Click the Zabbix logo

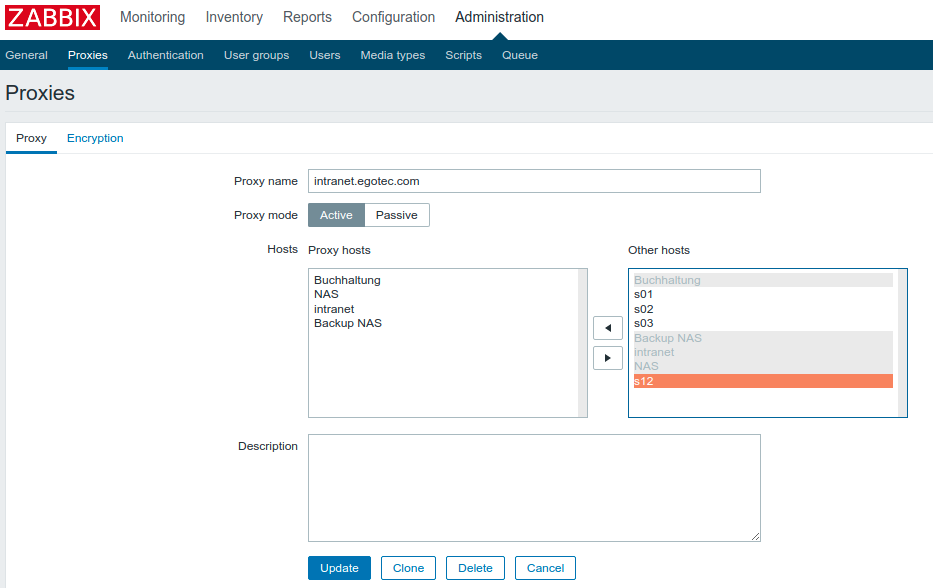pyautogui.click(x=52, y=17)
